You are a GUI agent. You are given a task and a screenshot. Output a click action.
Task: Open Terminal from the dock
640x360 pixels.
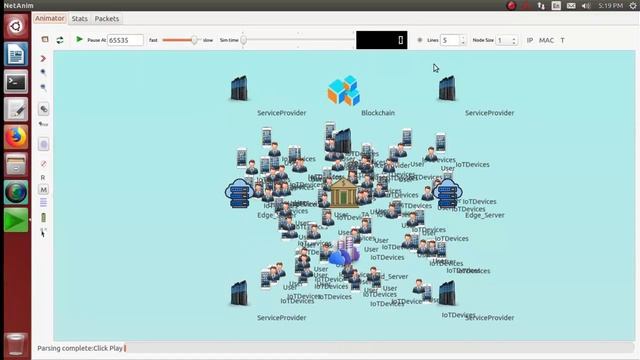click(16, 82)
